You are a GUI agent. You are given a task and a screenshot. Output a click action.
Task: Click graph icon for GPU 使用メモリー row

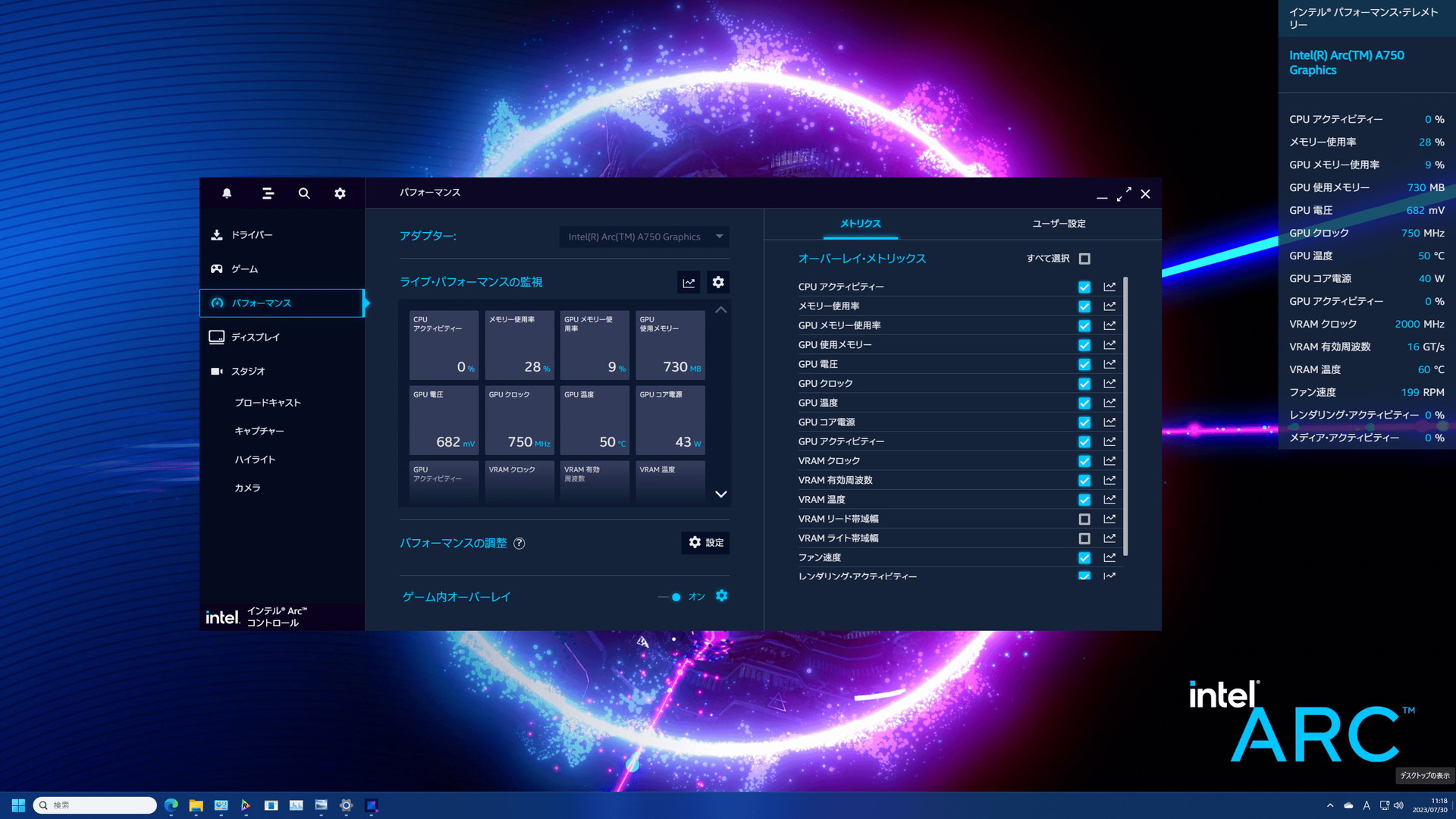pyautogui.click(x=1109, y=344)
